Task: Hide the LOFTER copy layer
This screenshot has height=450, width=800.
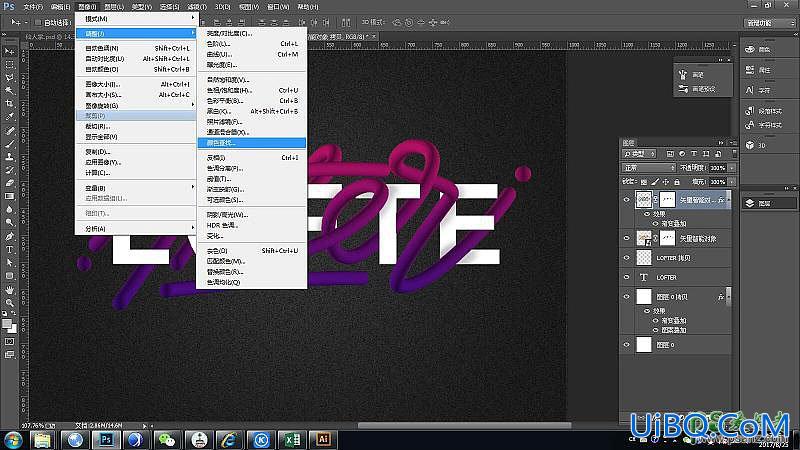Action: (x=627, y=258)
